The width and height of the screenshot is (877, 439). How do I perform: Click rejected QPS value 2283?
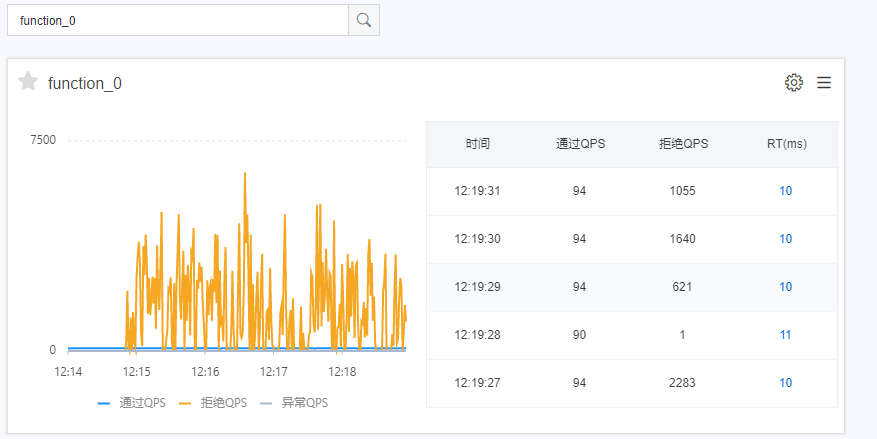682,383
